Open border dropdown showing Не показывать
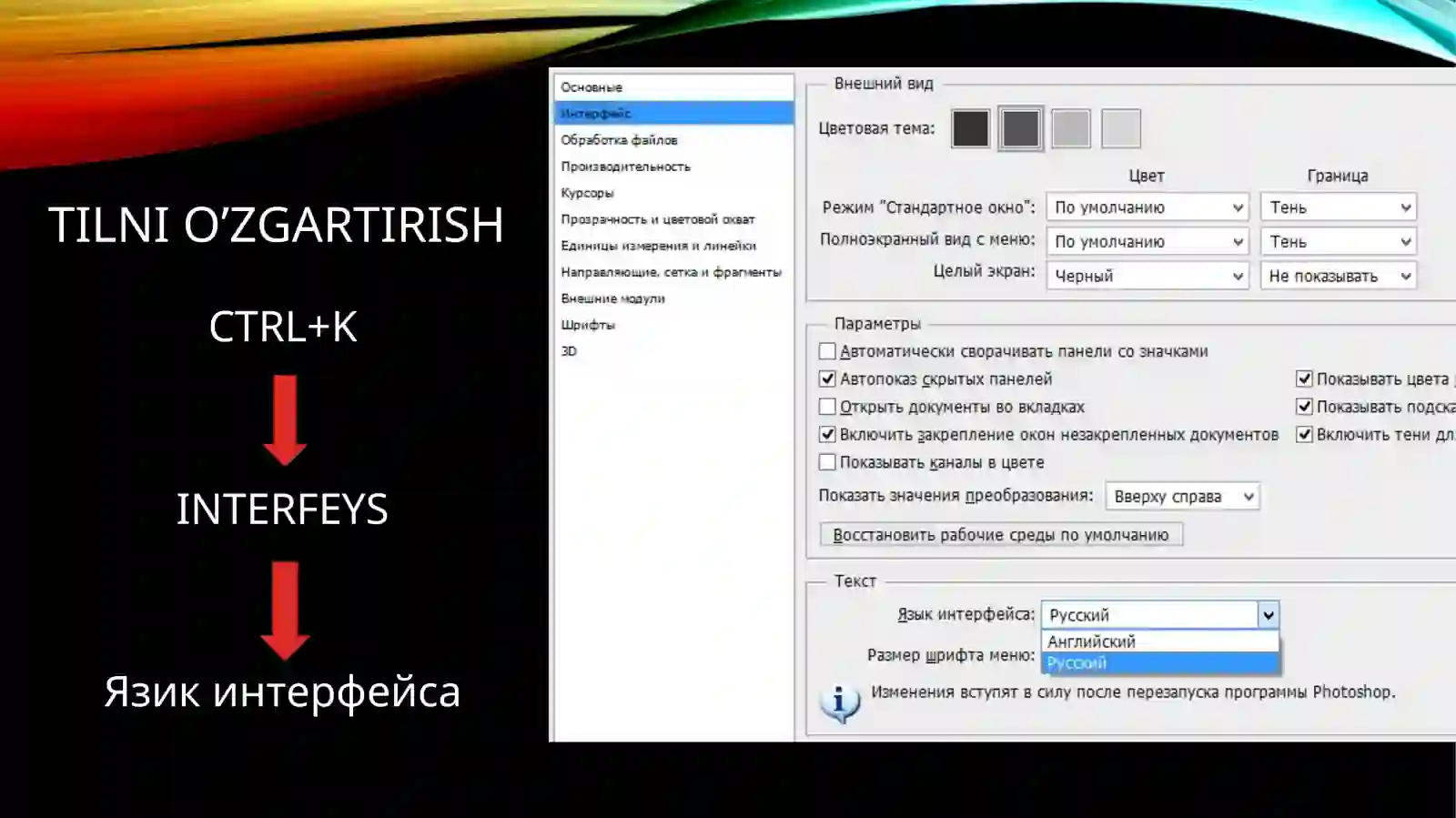Viewport: 1456px width, 818px height. (x=1338, y=276)
